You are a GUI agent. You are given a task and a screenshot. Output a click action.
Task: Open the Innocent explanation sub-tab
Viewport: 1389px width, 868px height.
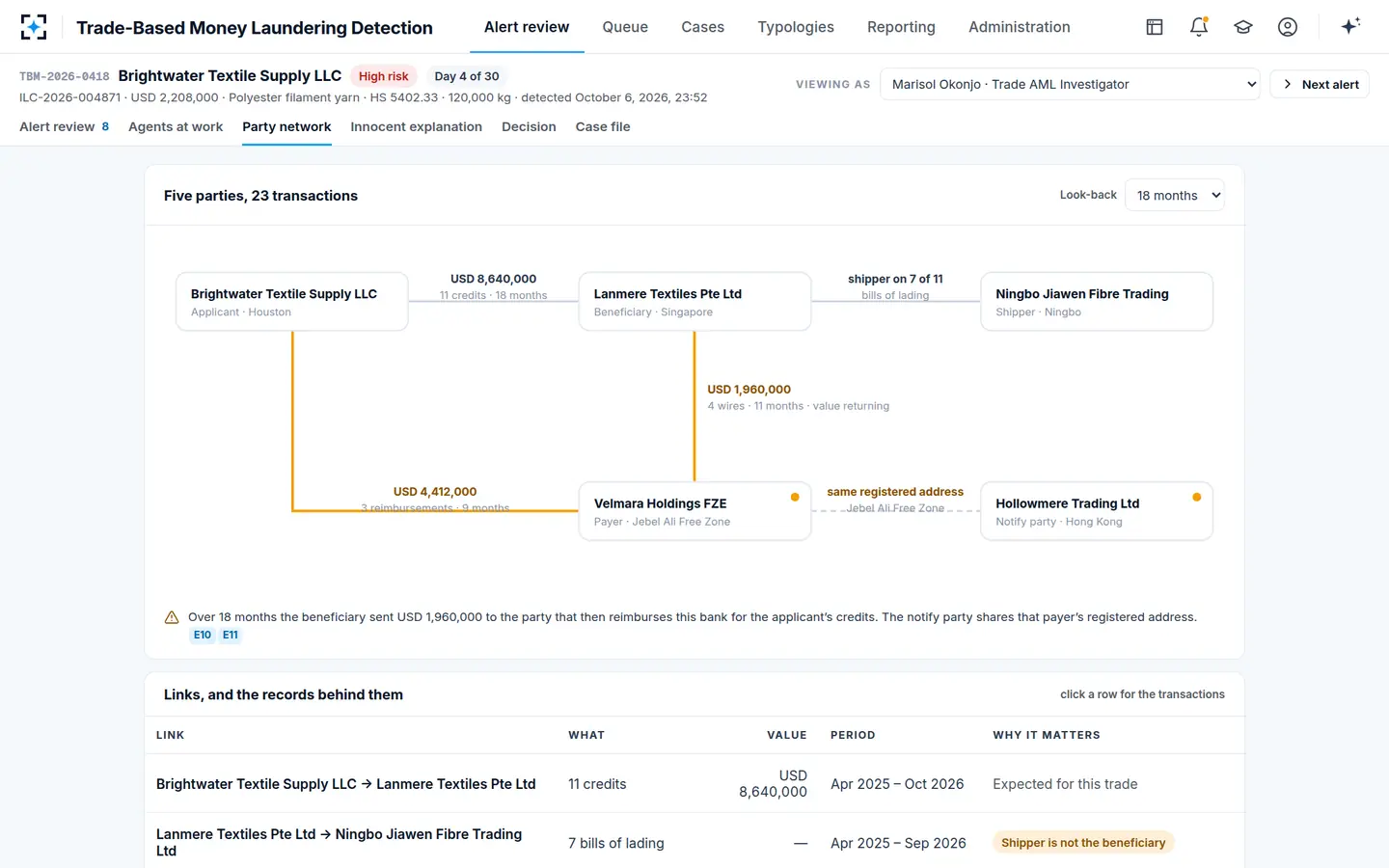pyautogui.click(x=417, y=126)
